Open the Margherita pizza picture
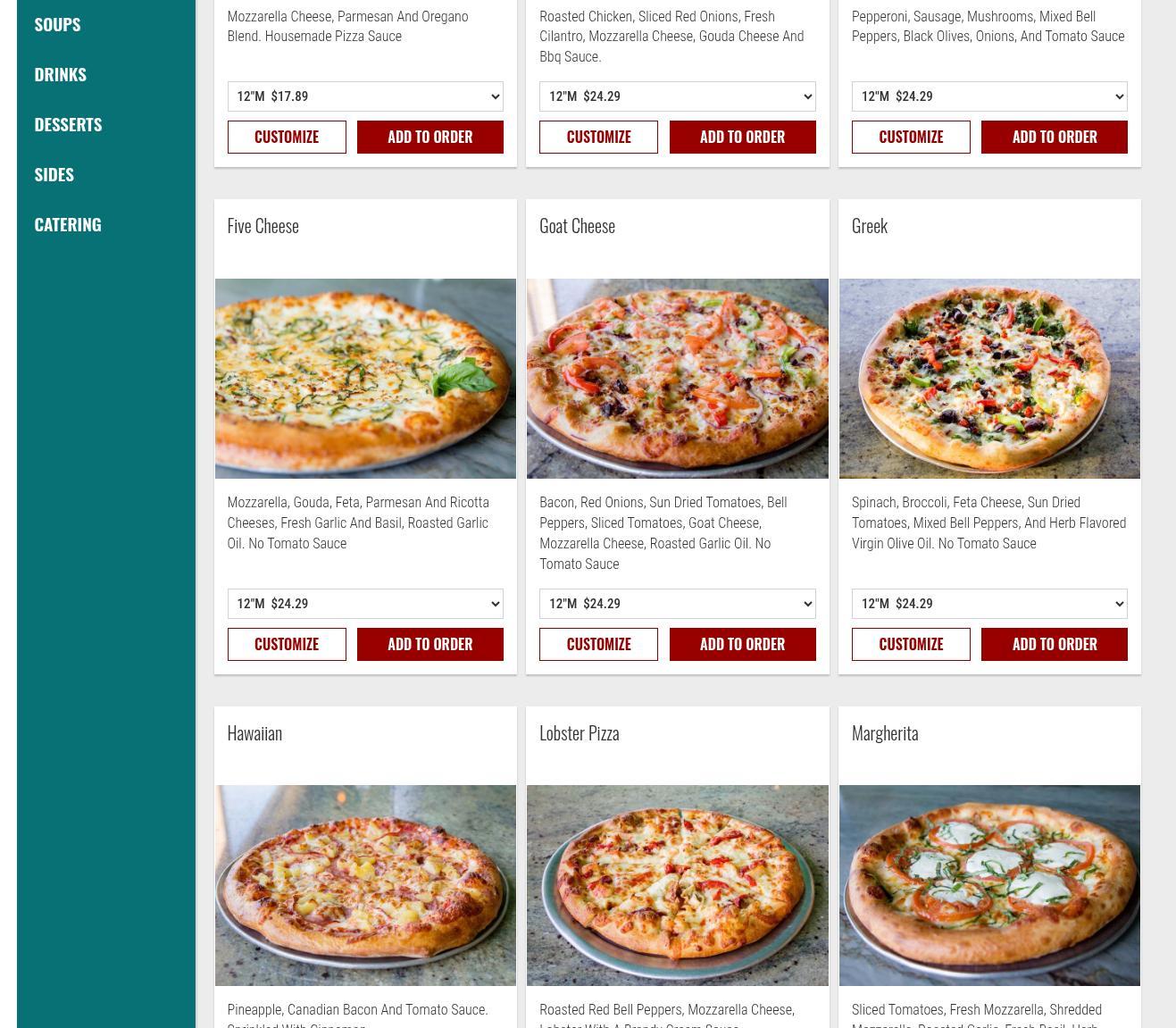The width and height of the screenshot is (1176, 1028). 989,885
